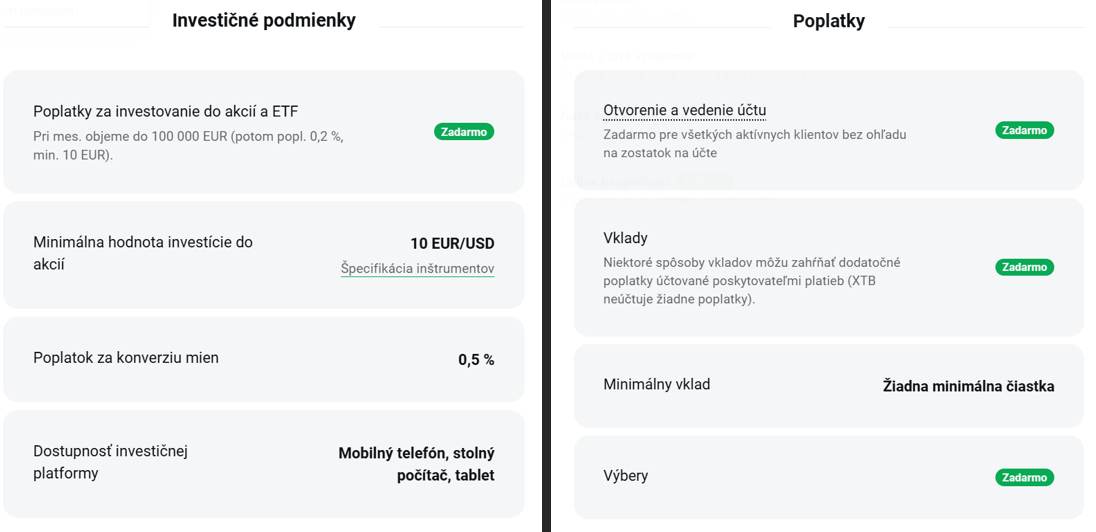Image resolution: width=1096 pixels, height=532 pixels.
Task: Select the Mobilný telefón, stolný počítač, tablet text
Action: point(417,464)
